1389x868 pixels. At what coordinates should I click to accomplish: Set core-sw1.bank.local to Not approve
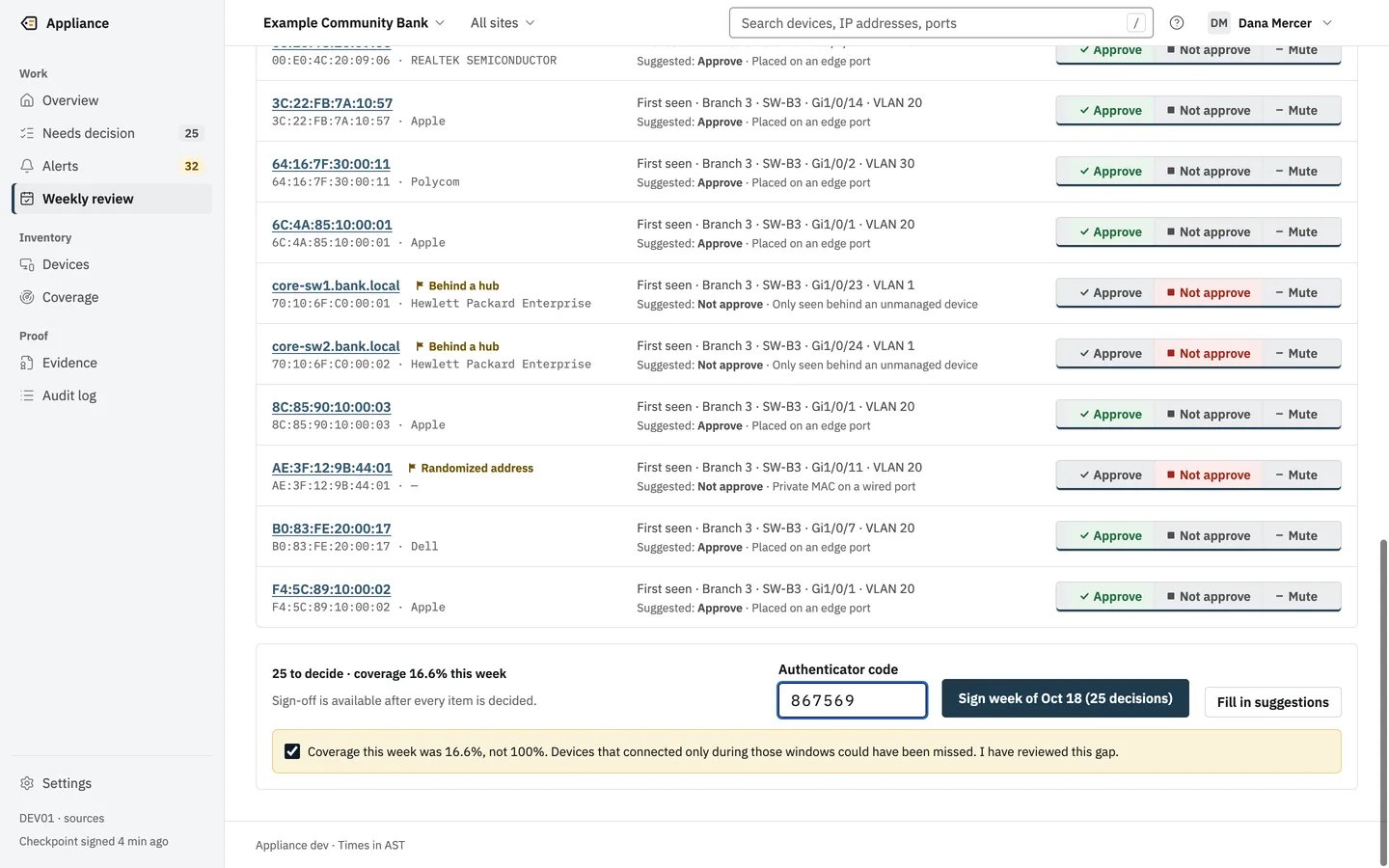1208,293
